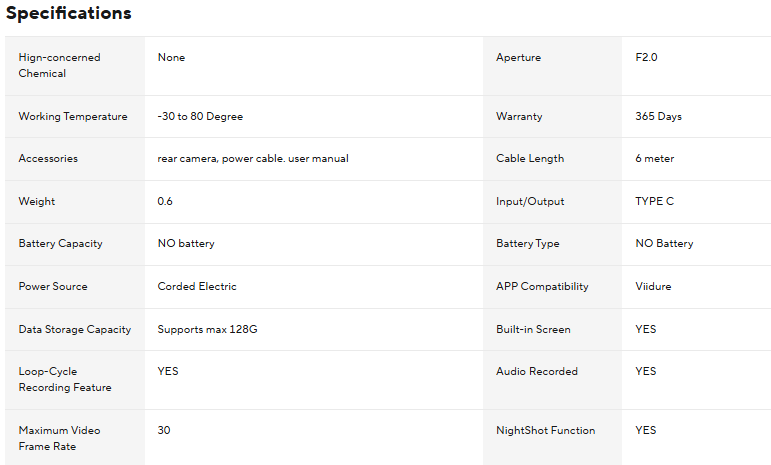The image size is (771, 465).
Task: Click the Warranty label
Action: click(x=519, y=117)
